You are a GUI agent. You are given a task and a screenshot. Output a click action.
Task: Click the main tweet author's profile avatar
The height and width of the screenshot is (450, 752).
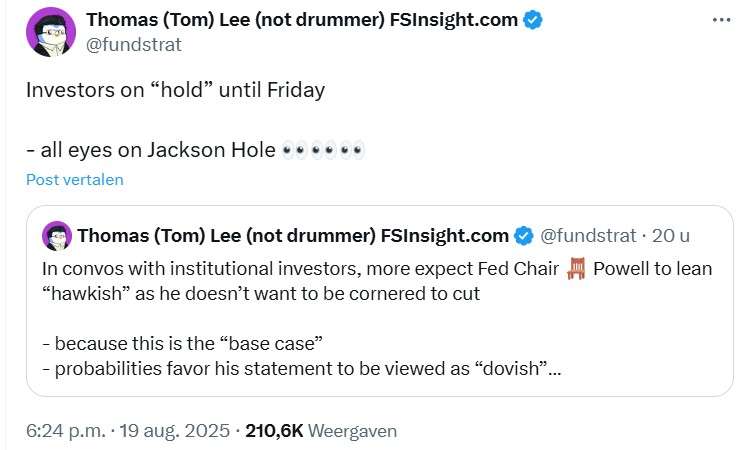click(50, 32)
